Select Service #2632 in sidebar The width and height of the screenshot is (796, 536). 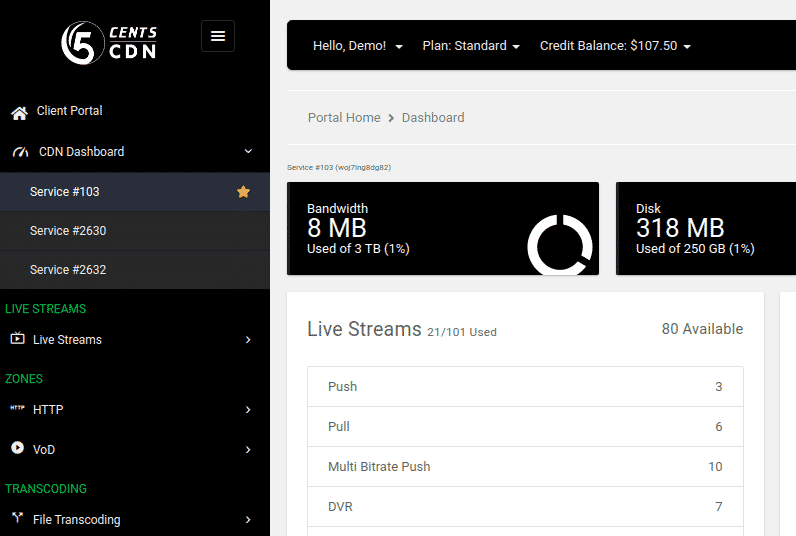point(135,270)
